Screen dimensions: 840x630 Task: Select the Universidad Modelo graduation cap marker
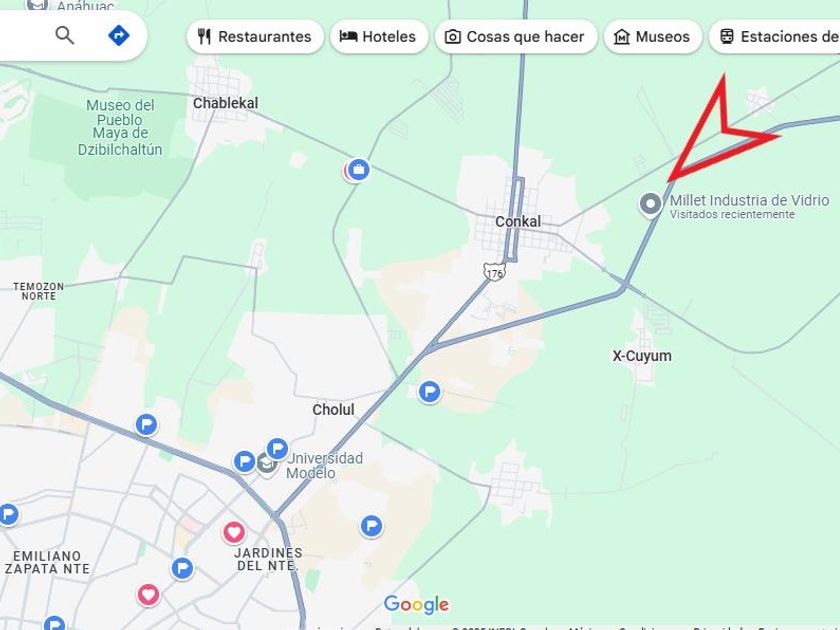(266, 464)
